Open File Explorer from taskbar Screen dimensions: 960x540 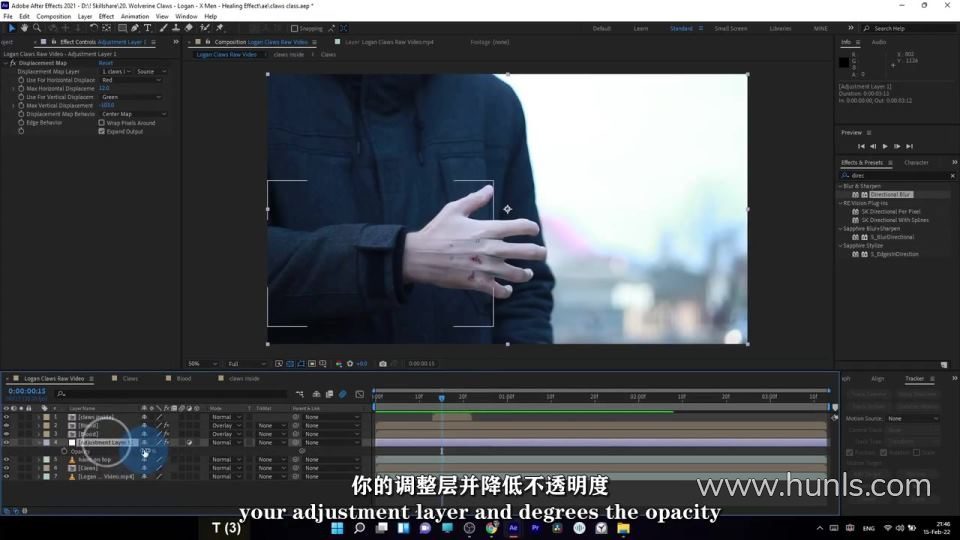(623, 528)
